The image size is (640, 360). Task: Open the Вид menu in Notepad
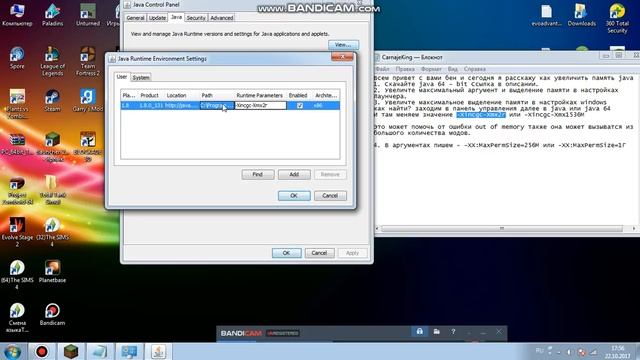(x=453, y=69)
